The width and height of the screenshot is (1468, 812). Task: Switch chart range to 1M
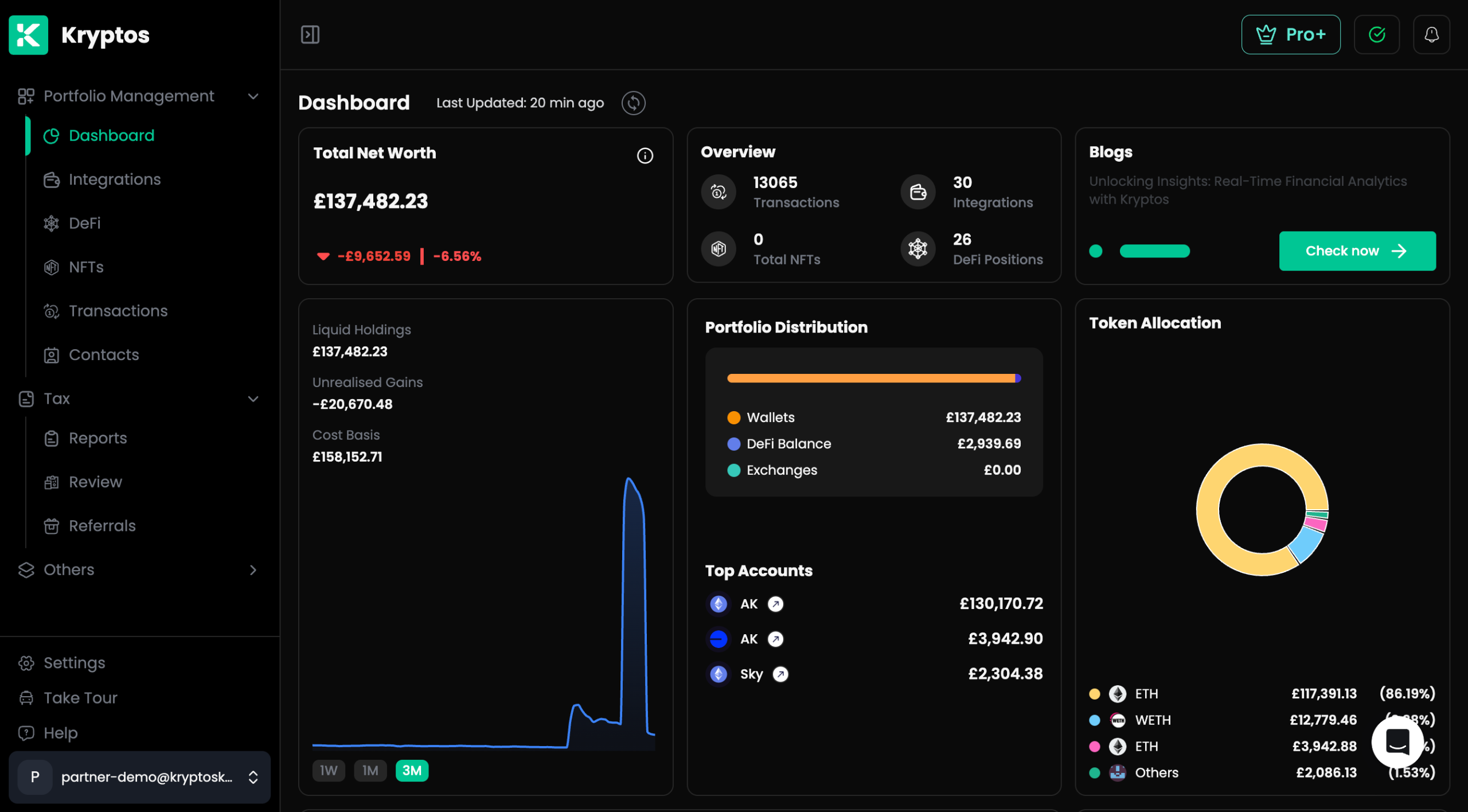tap(370, 770)
